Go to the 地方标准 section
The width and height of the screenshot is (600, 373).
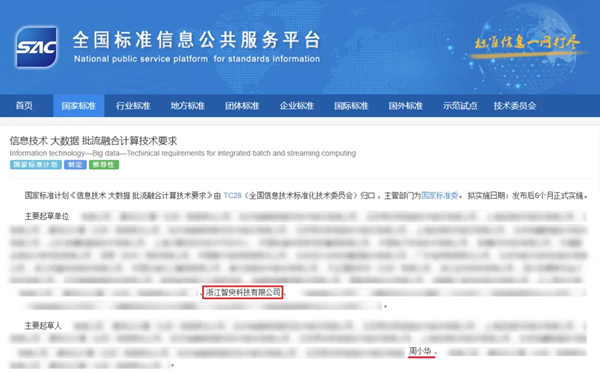point(188,106)
